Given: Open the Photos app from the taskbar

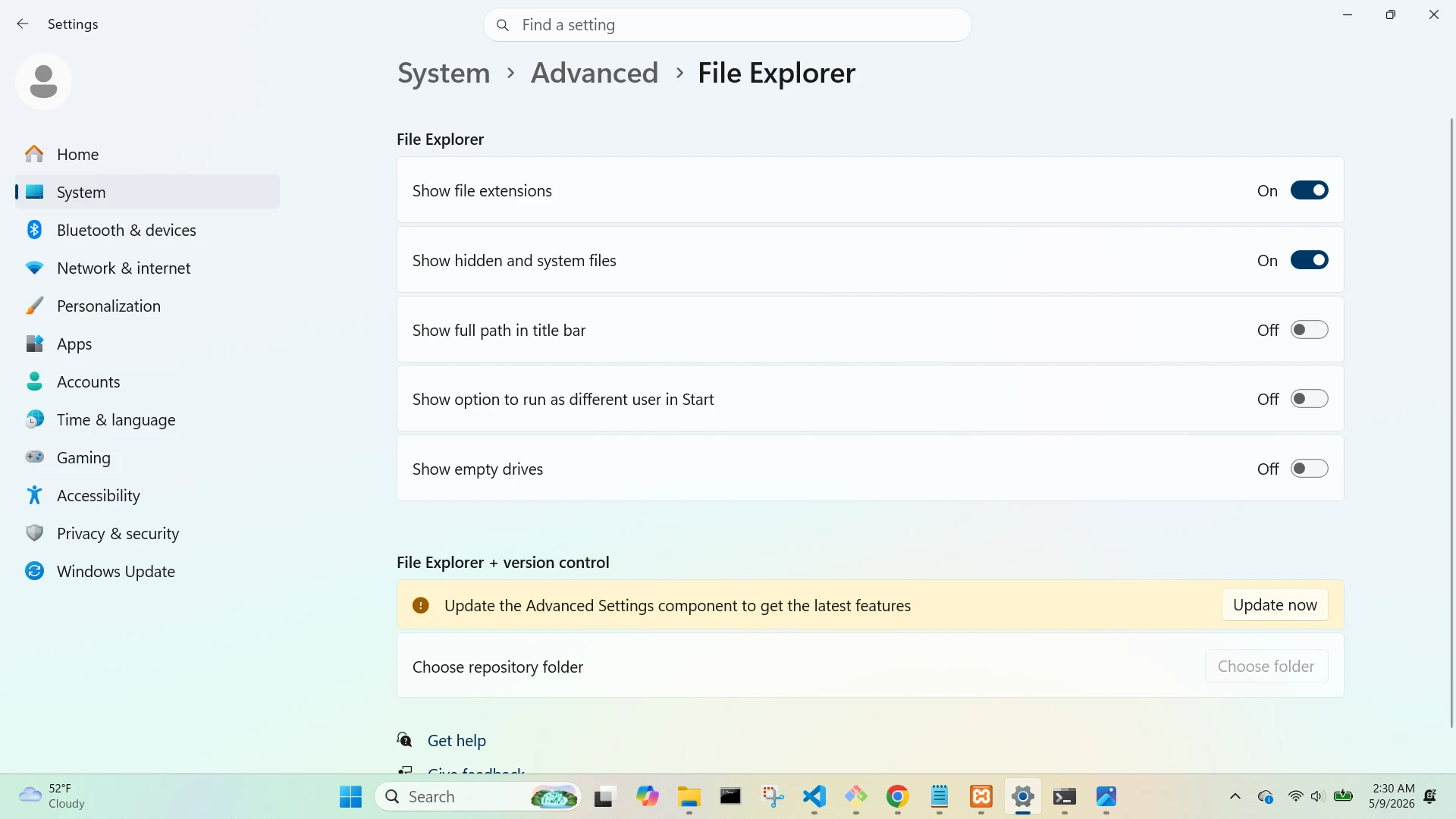Looking at the screenshot, I should pos(1106,796).
